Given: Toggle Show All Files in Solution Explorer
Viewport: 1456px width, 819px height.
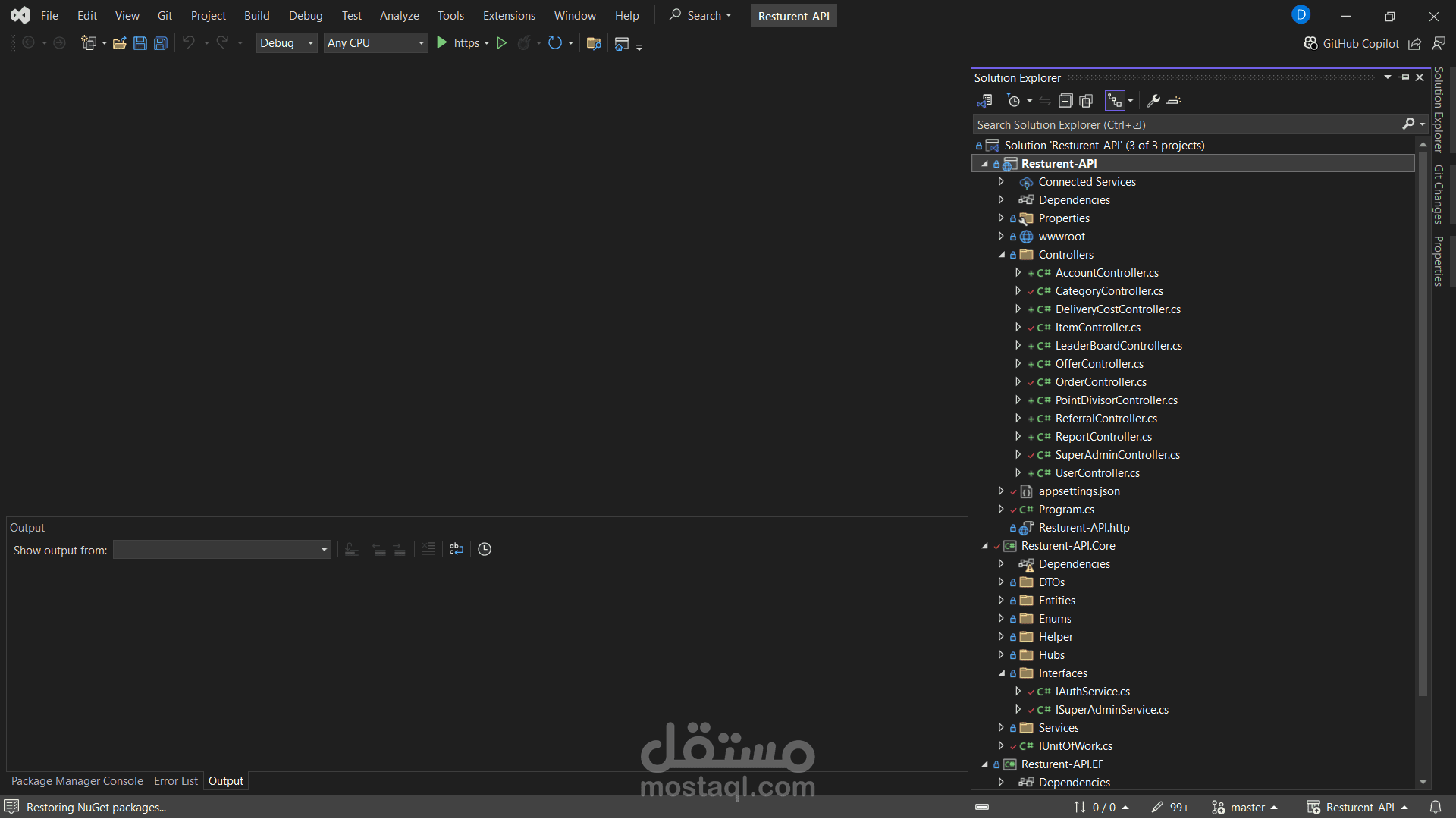Looking at the screenshot, I should [1086, 101].
